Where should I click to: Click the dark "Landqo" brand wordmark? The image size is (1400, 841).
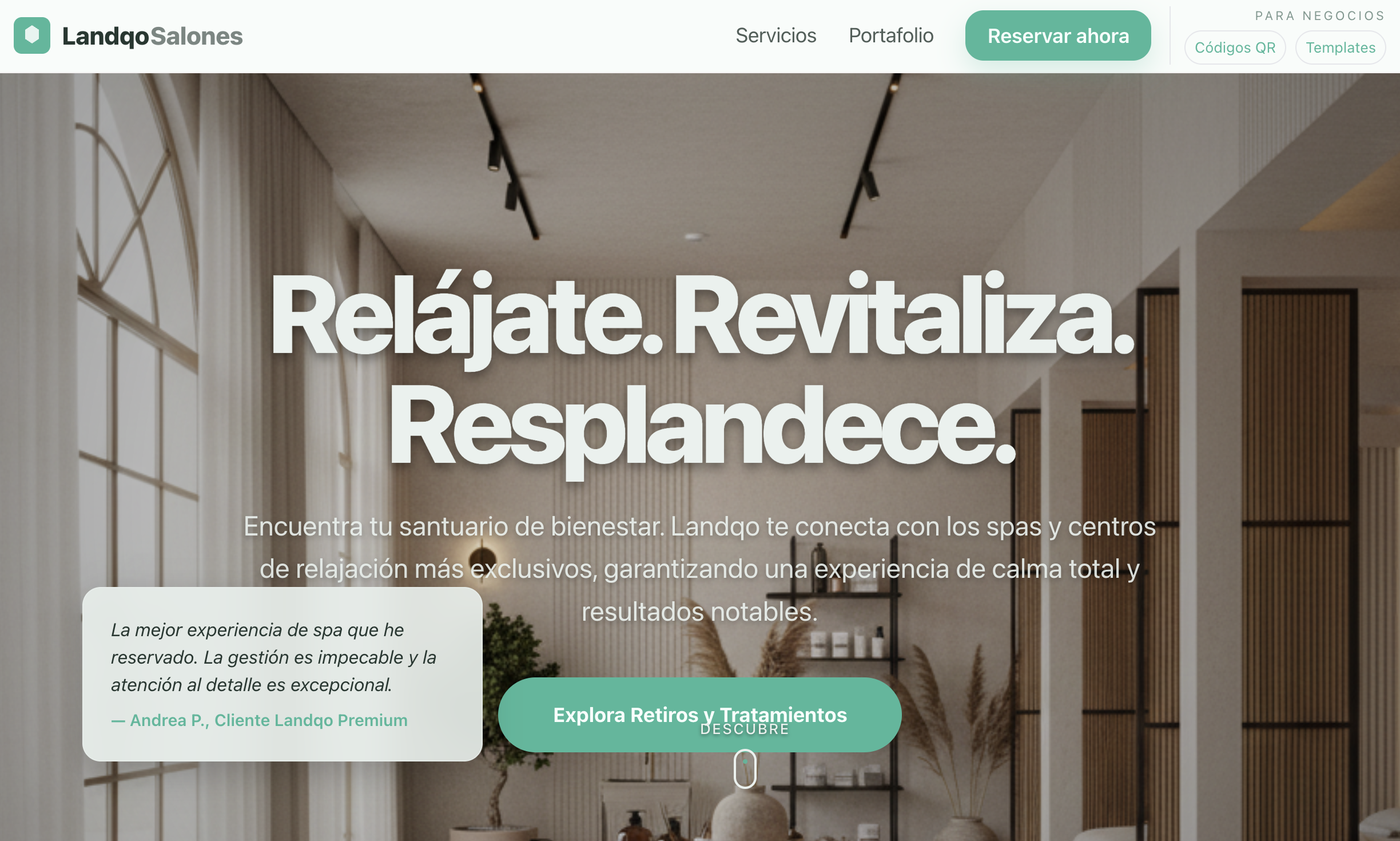105,36
